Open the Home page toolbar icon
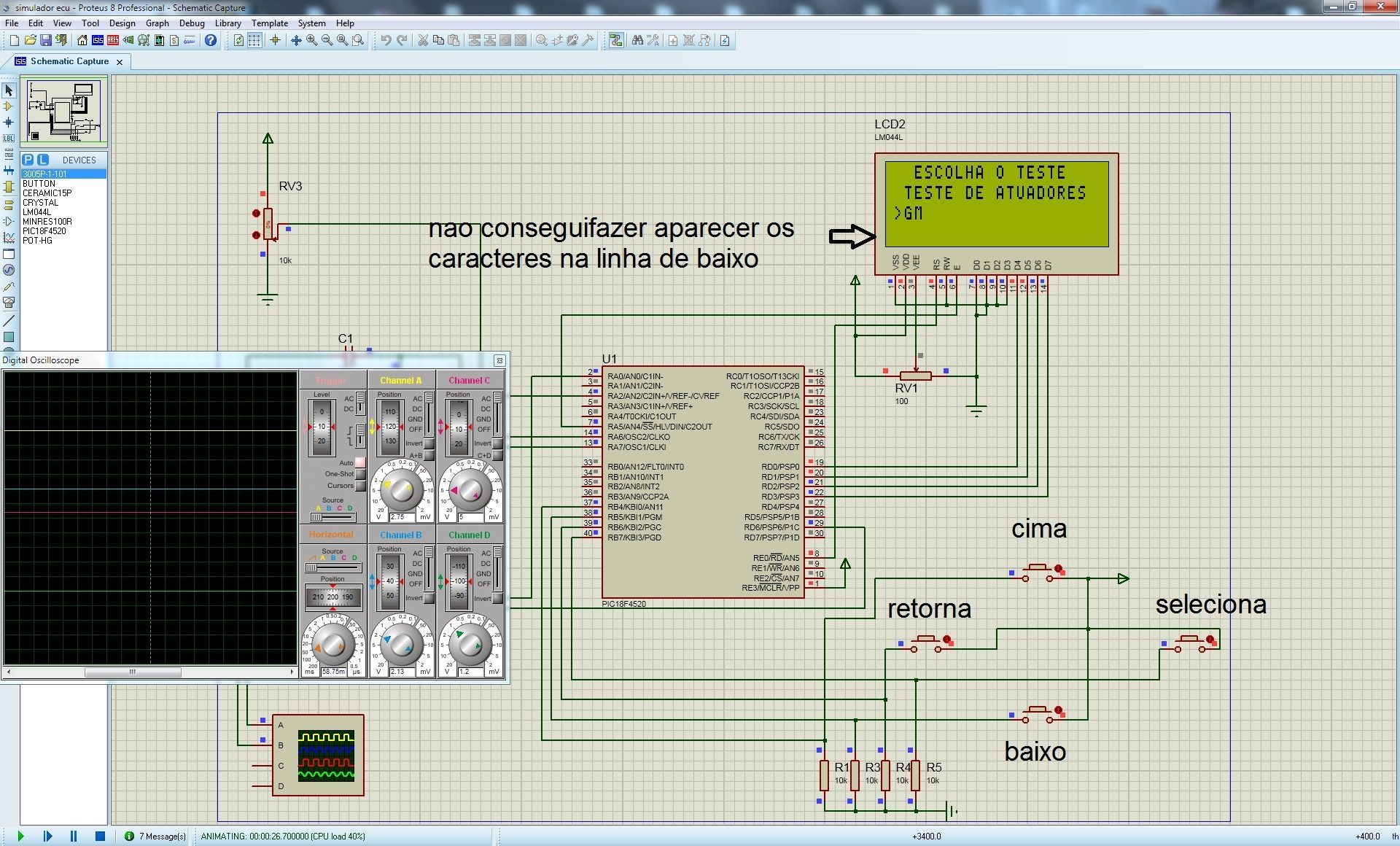The width and height of the screenshot is (1400, 846). 82,40
